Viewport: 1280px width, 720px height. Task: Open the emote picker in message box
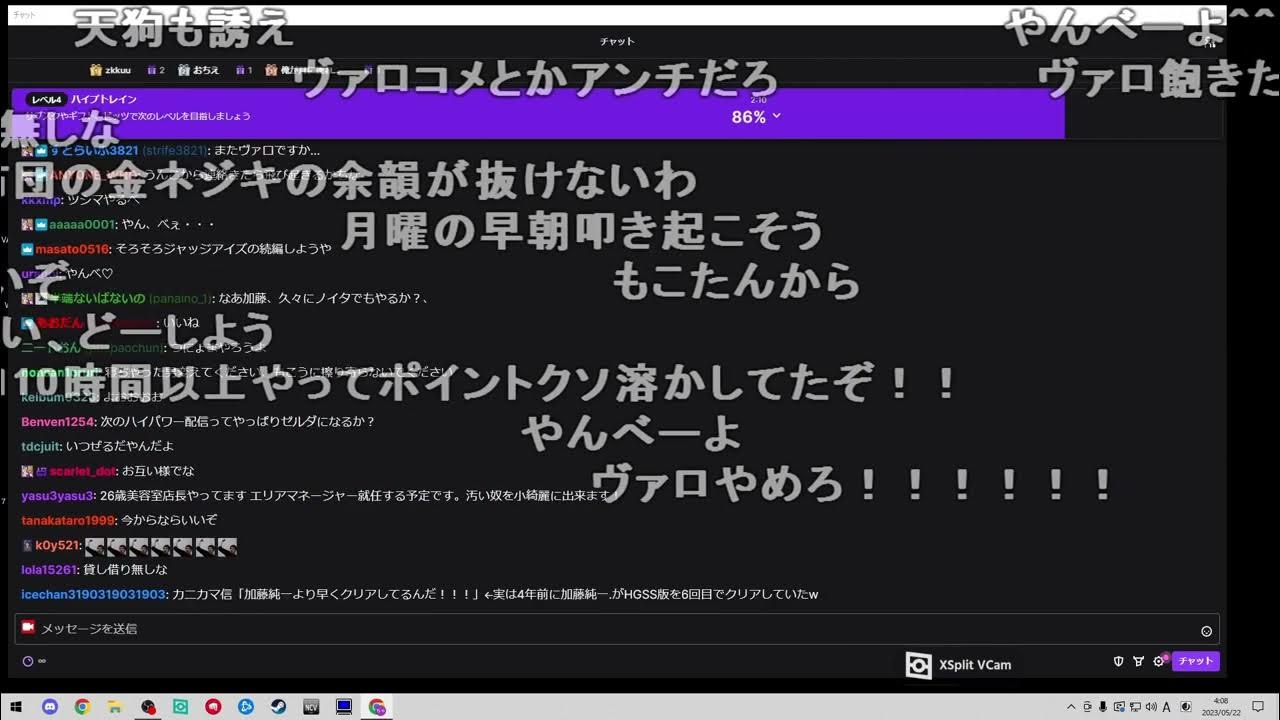coord(1206,631)
